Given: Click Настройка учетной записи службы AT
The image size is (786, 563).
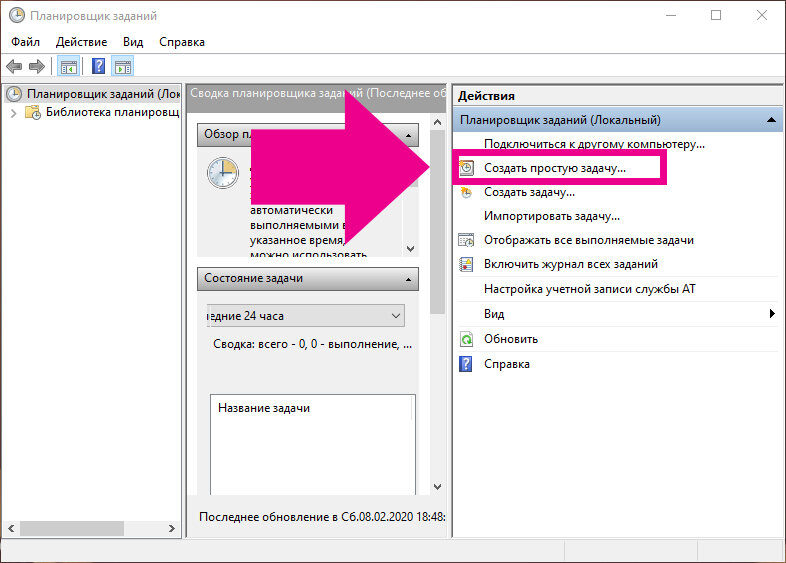Looking at the screenshot, I should (x=590, y=289).
